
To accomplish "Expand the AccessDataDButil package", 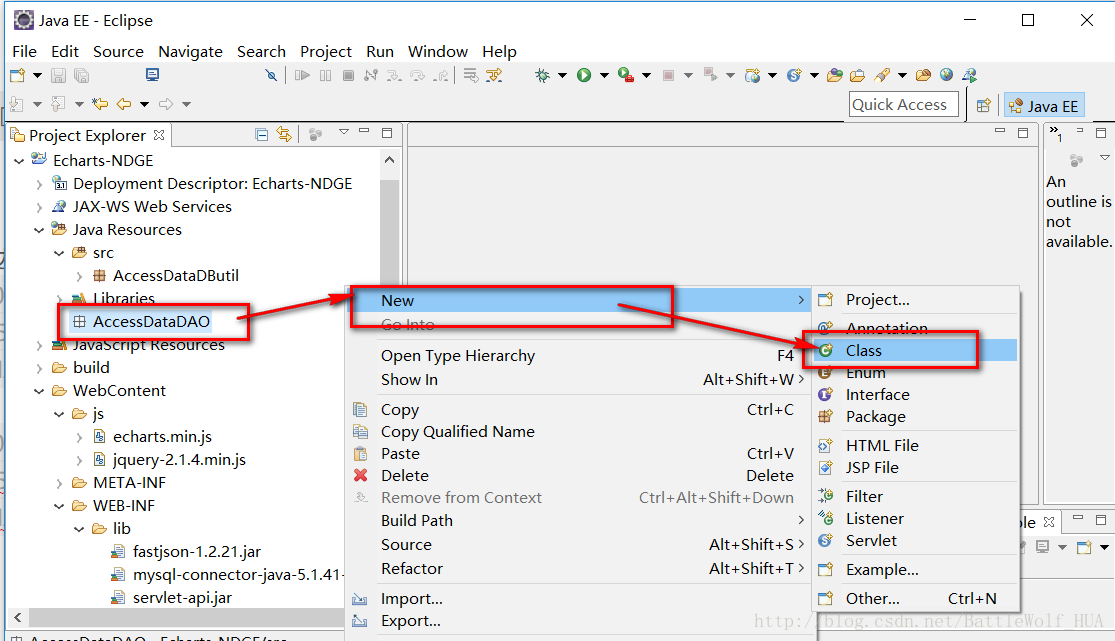I will pyautogui.click(x=79, y=276).
